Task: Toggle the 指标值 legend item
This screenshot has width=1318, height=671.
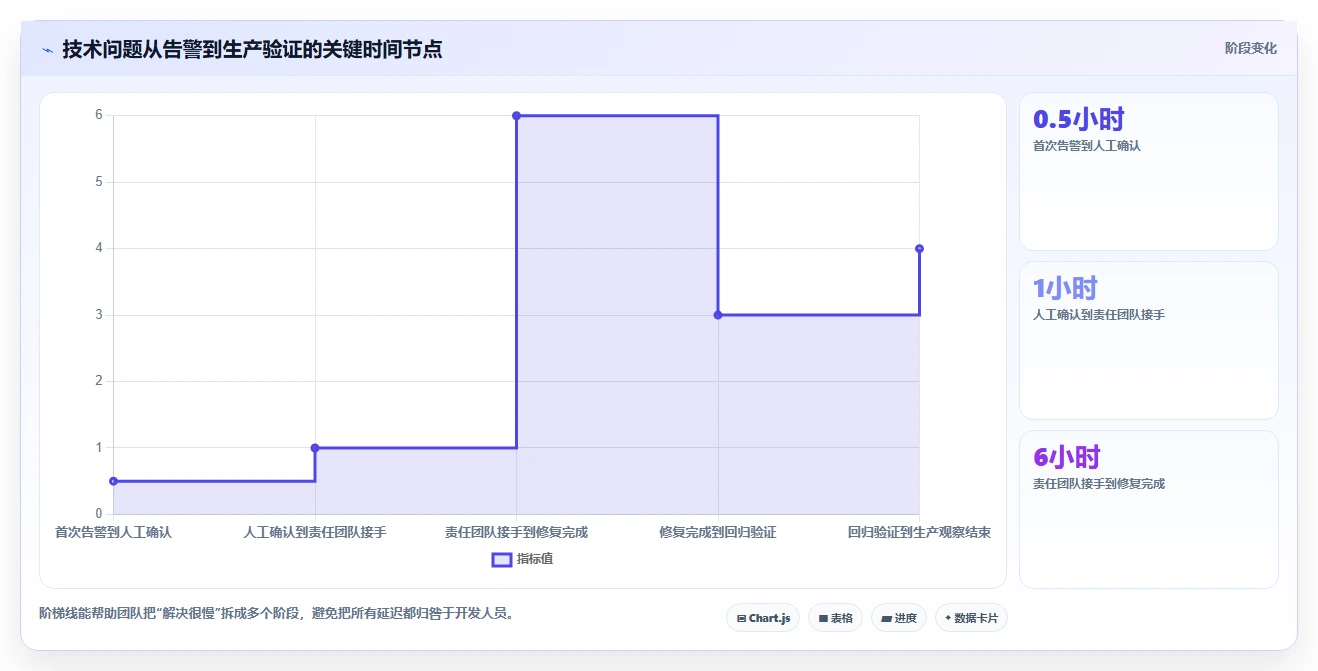Action: (522, 559)
